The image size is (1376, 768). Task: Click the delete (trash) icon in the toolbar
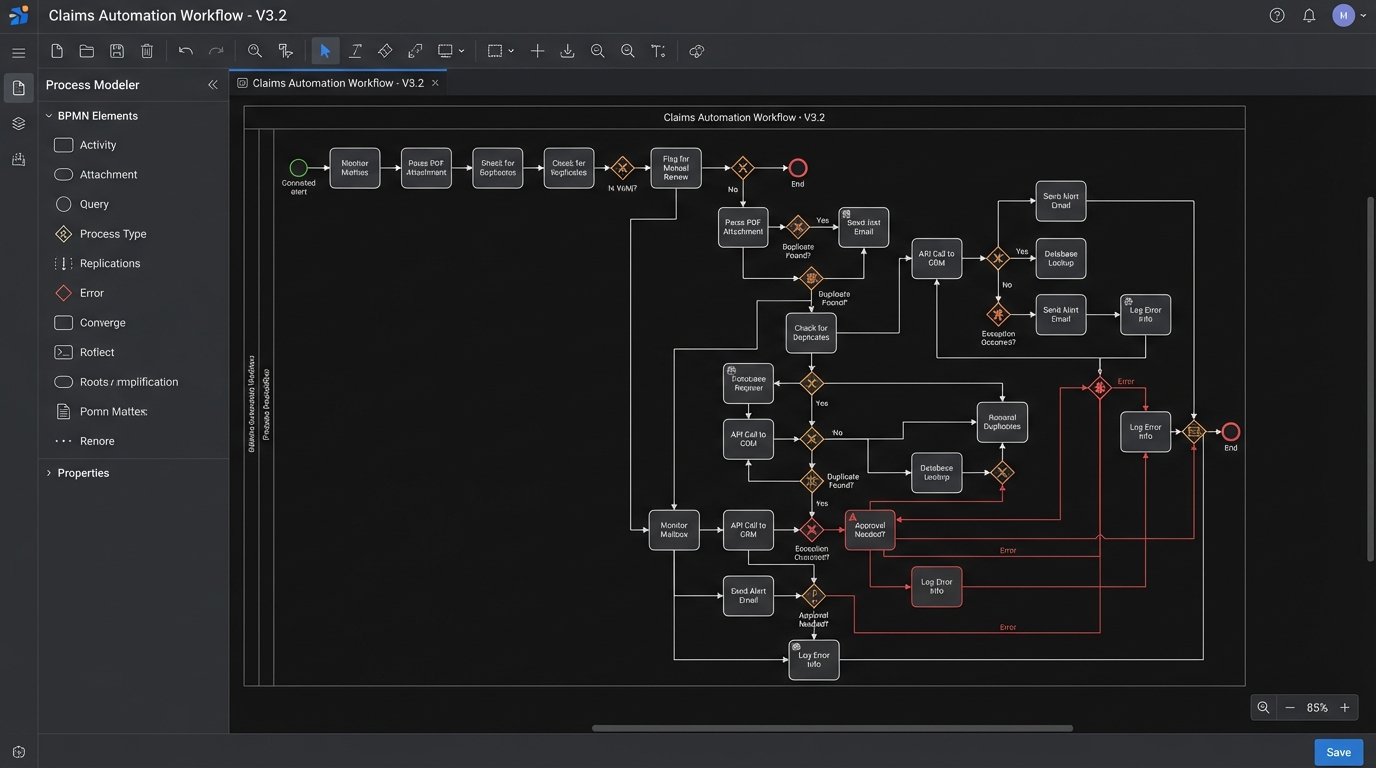[146, 50]
